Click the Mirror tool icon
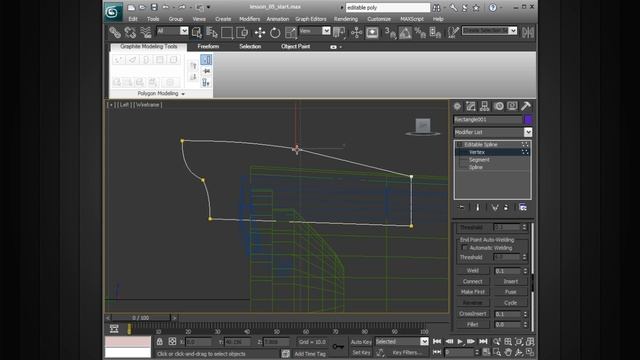 pos(527,32)
